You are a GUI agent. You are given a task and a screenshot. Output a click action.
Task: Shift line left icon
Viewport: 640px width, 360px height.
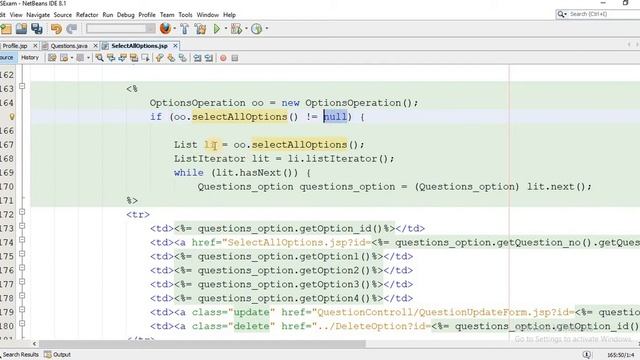(x=198, y=58)
